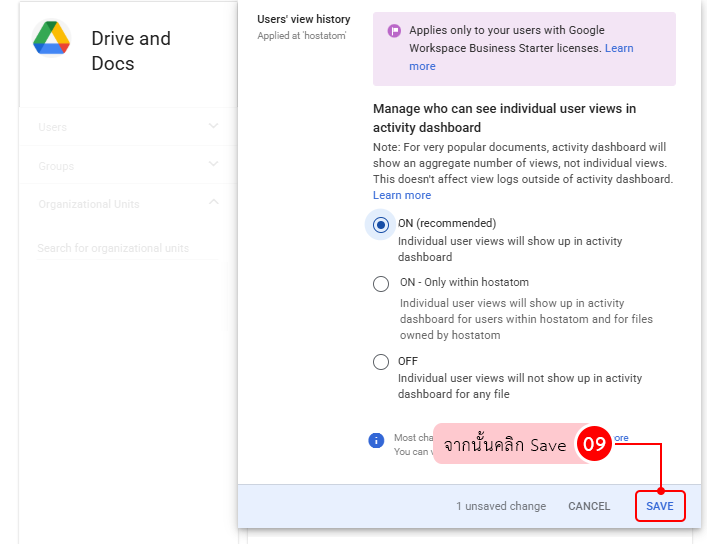Click the 'Applied at hostatom' text
The width and height of the screenshot is (720, 544).
pyautogui.click(x=302, y=36)
